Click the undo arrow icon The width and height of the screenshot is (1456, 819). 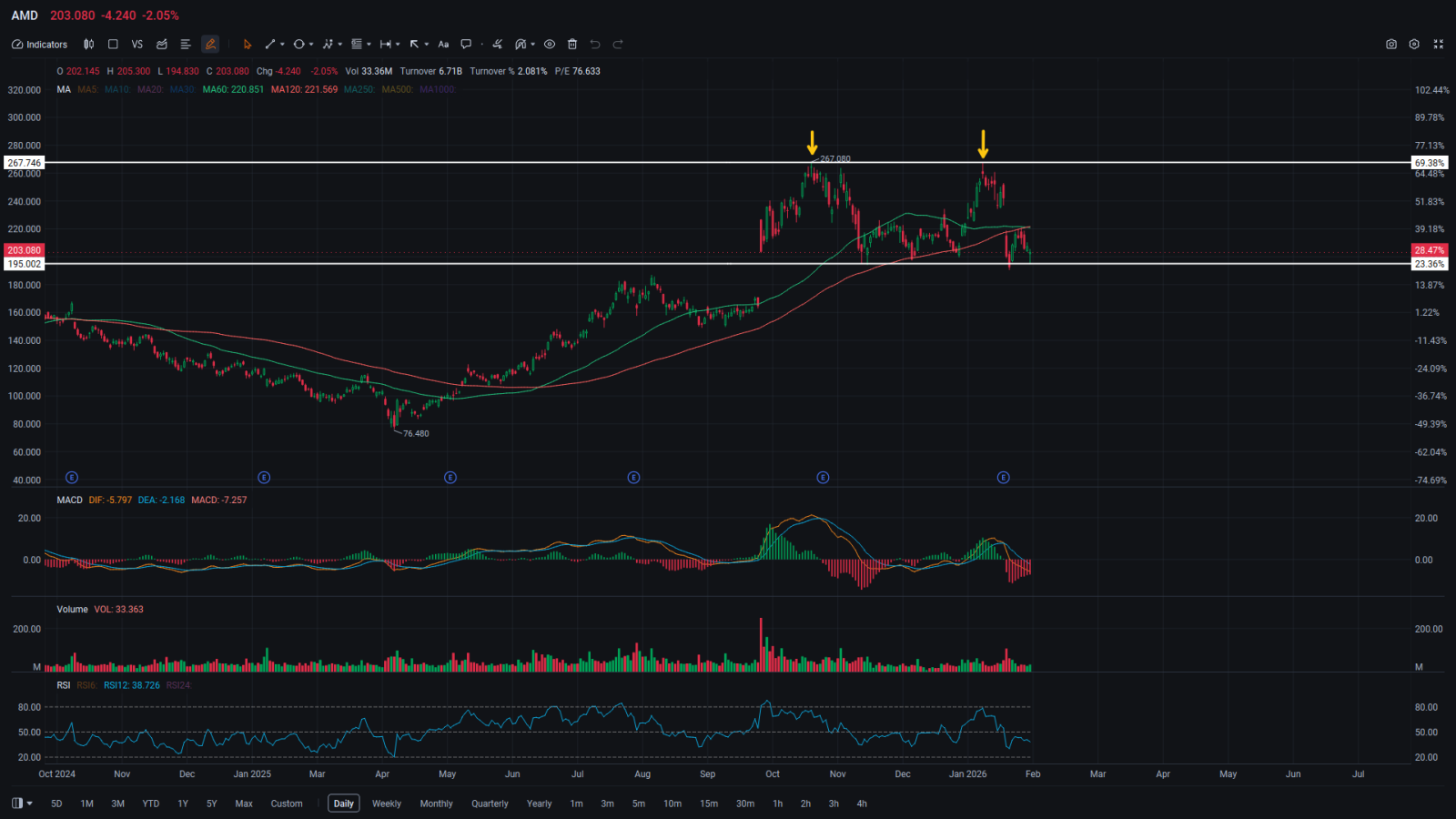tap(595, 44)
